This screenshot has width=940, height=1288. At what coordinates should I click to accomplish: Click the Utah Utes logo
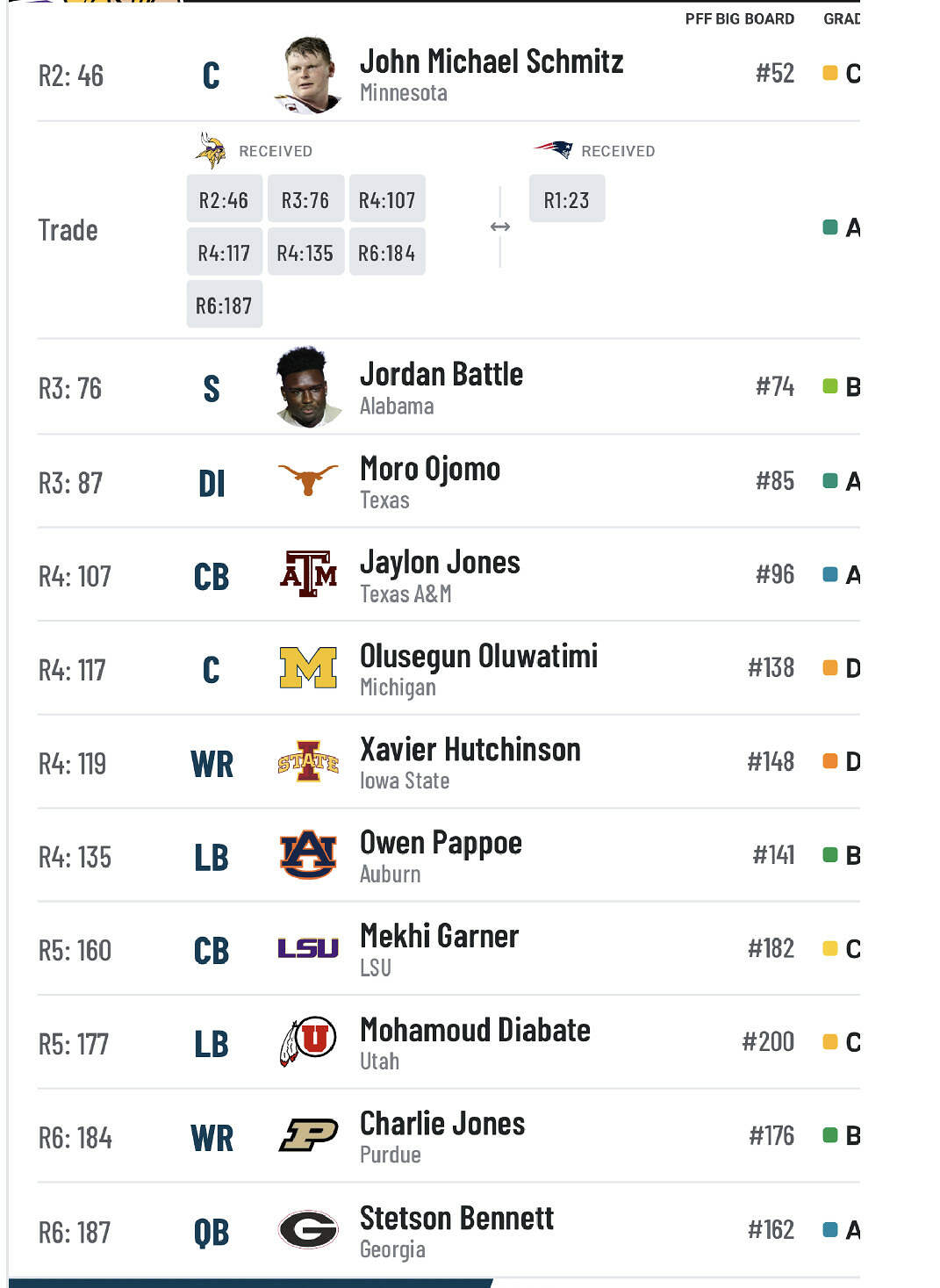[x=308, y=1042]
